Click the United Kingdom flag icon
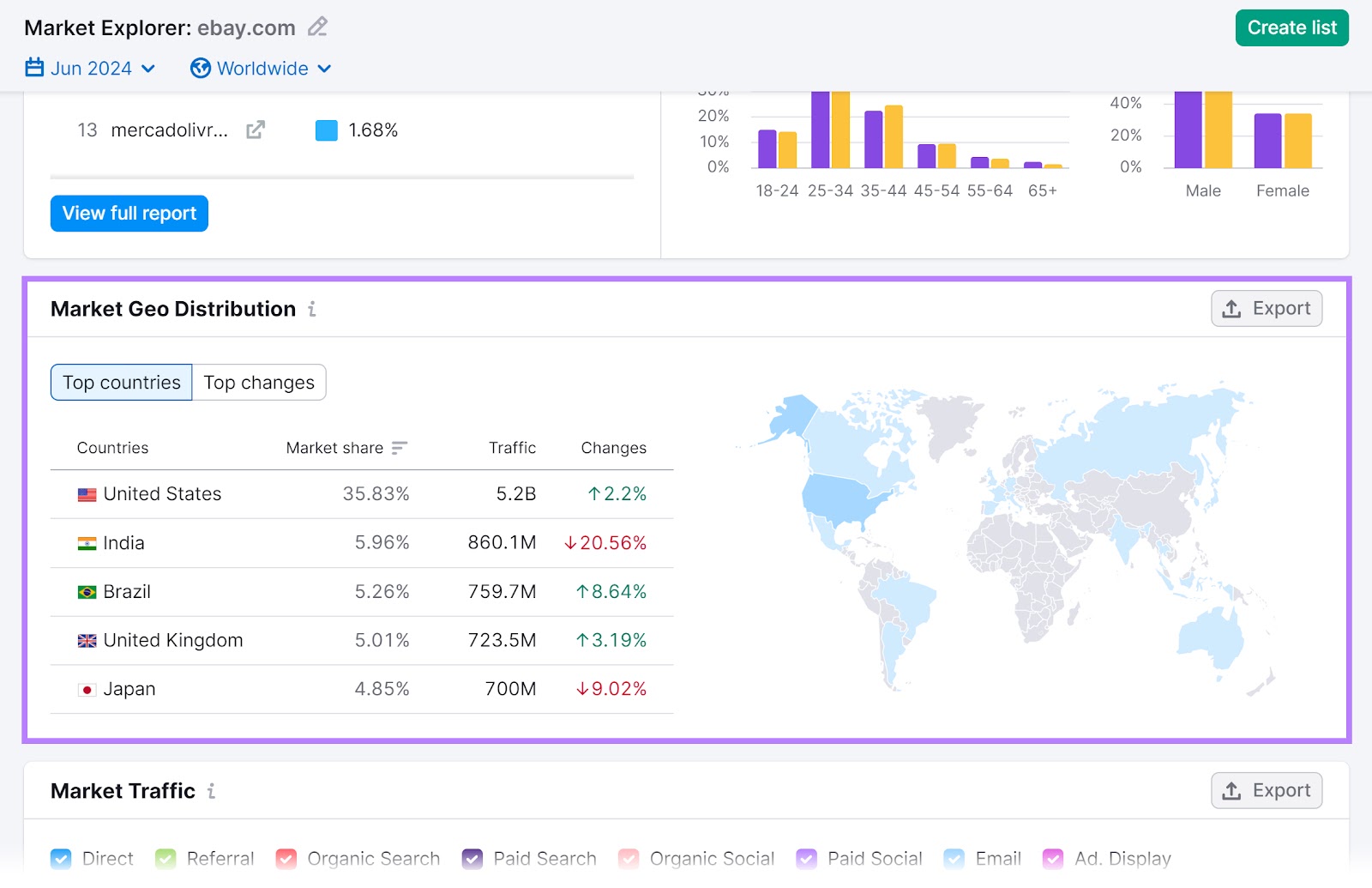1372x888 pixels. (x=87, y=641)
